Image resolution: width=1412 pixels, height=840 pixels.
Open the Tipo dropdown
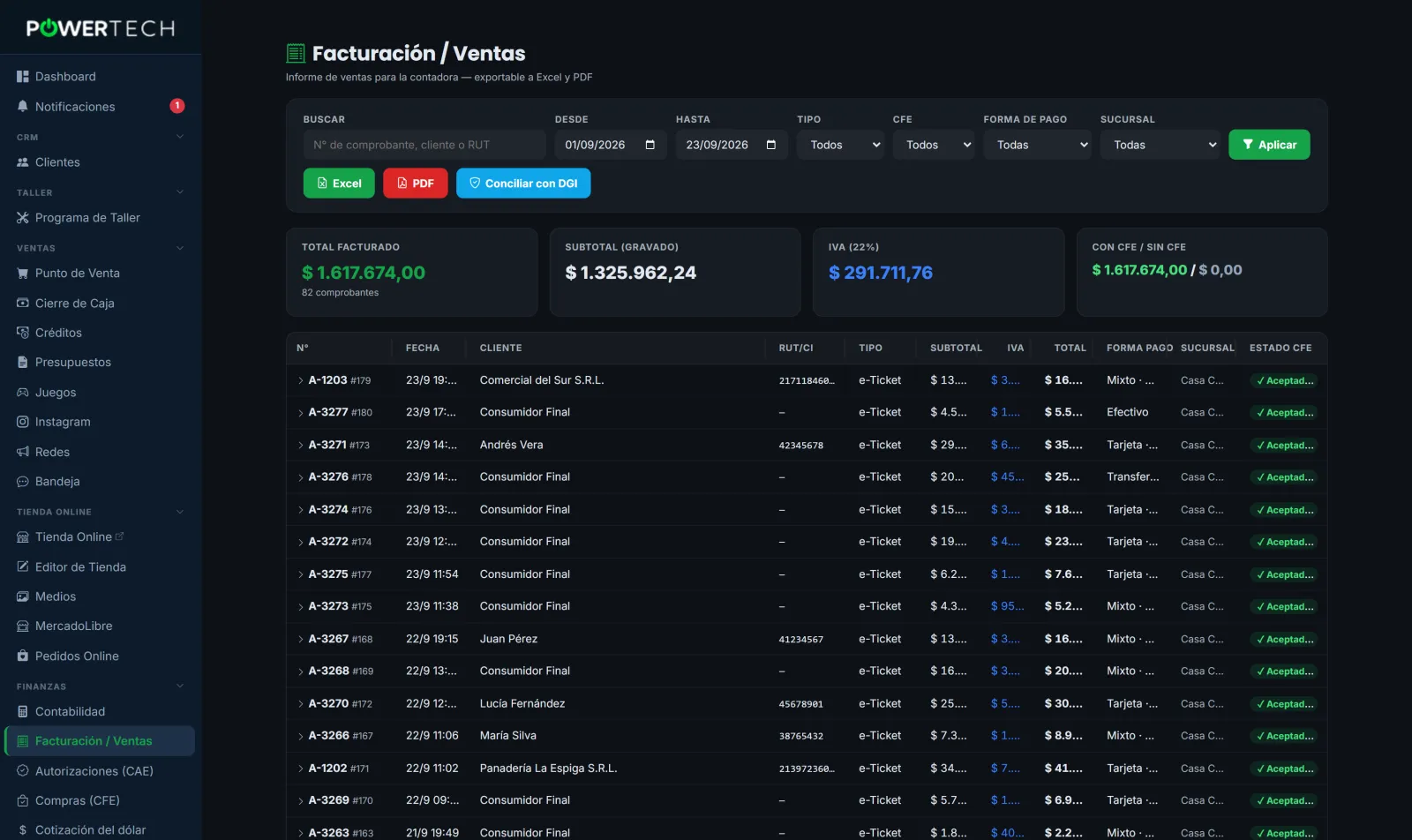point(841,145)
